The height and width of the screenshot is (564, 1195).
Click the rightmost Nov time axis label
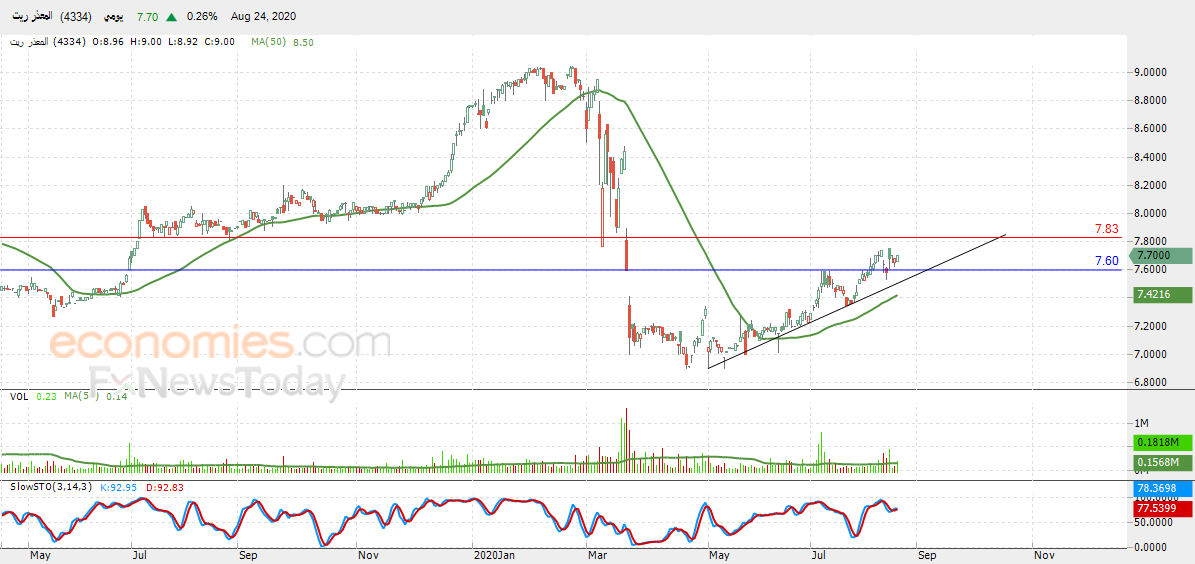tap(1043, 557)
